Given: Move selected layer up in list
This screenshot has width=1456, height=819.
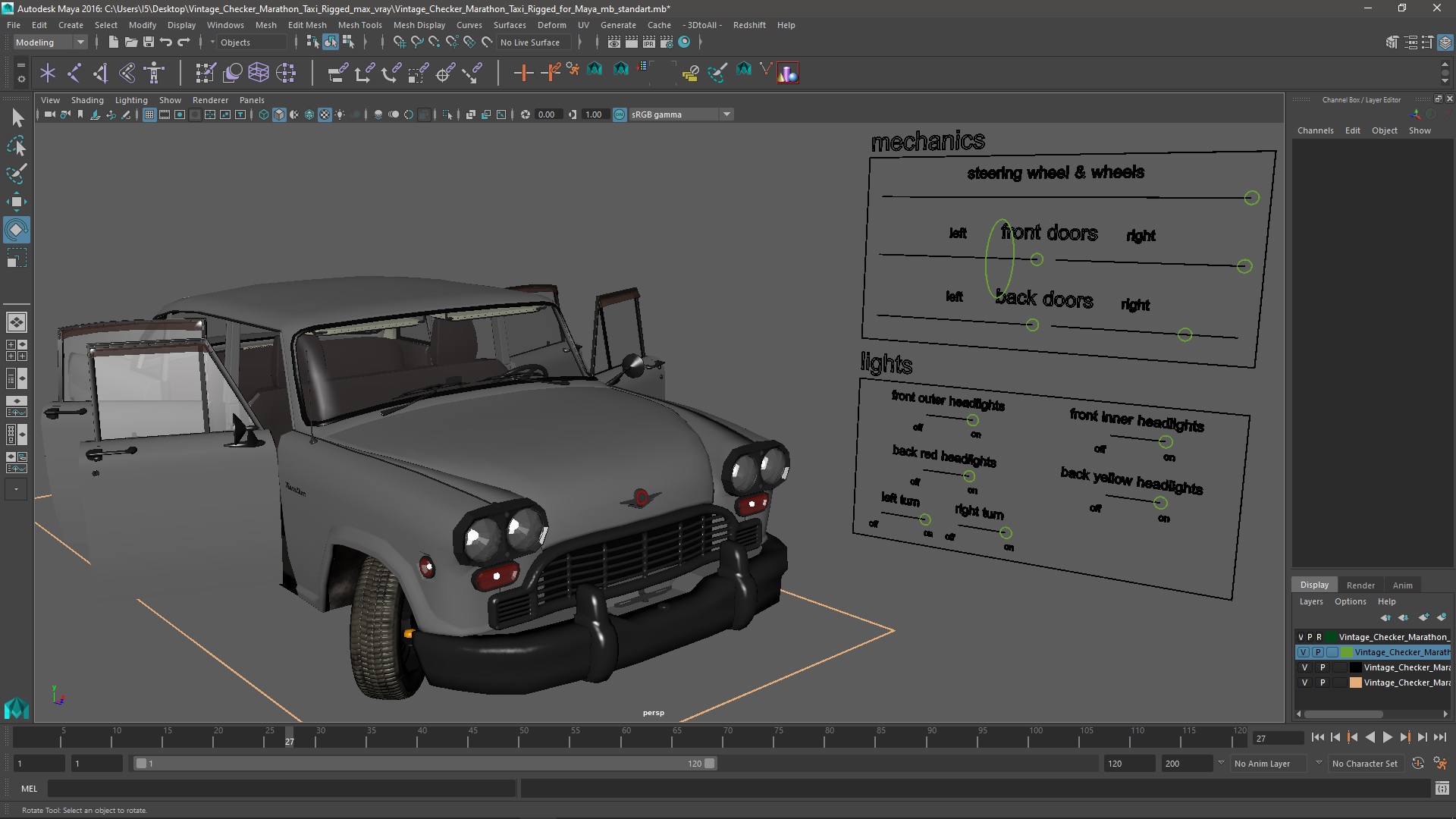Looking at the screenshot, I should [1386, 617].
